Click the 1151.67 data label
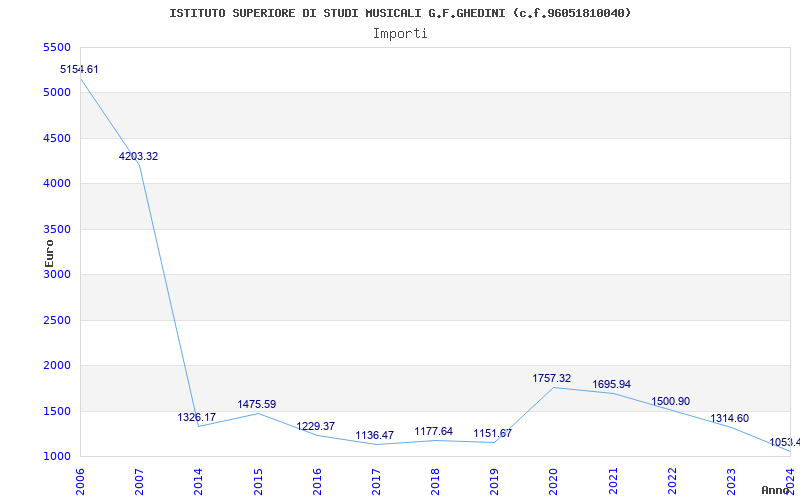The height and width of the screenshot is (500, 800). tap(493, 434)
